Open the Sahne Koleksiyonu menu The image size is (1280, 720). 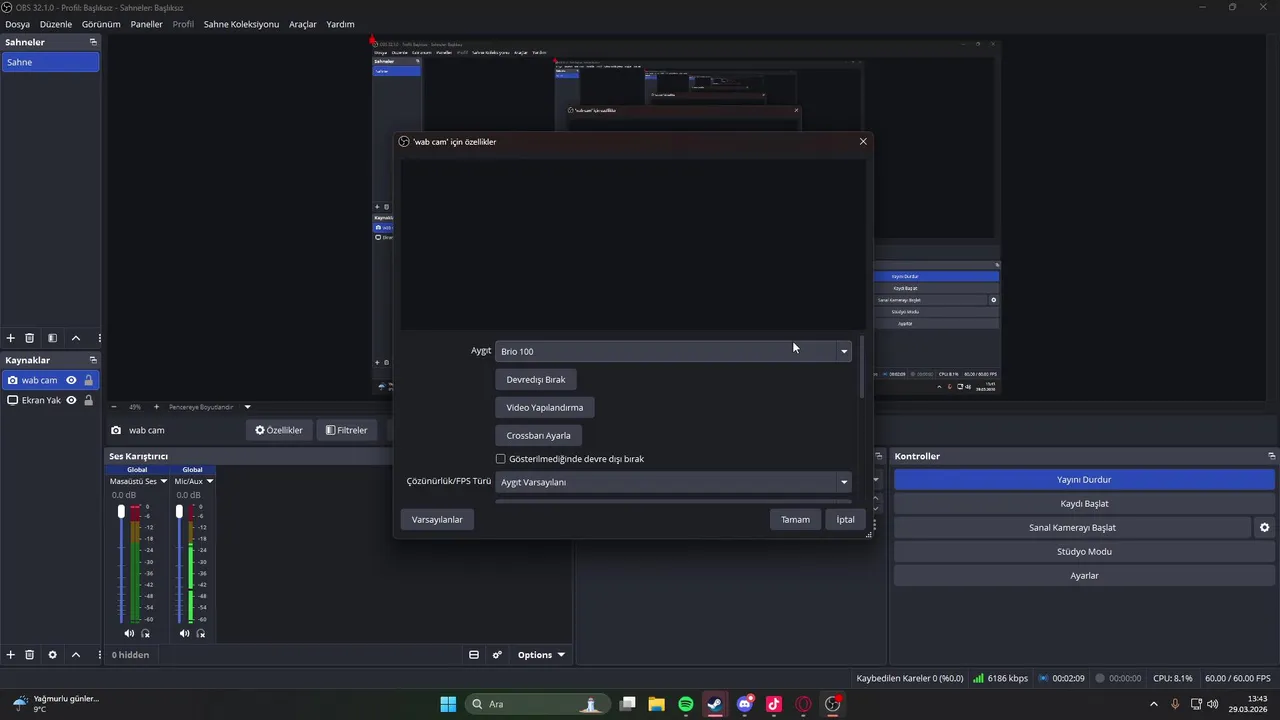click(x=241, y=24)
